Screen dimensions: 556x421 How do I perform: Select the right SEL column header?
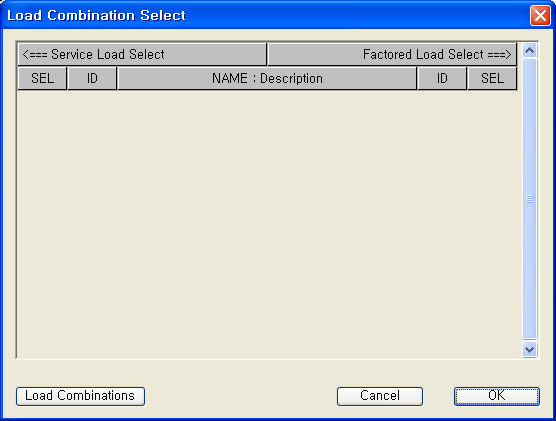(x=492, y=78)
